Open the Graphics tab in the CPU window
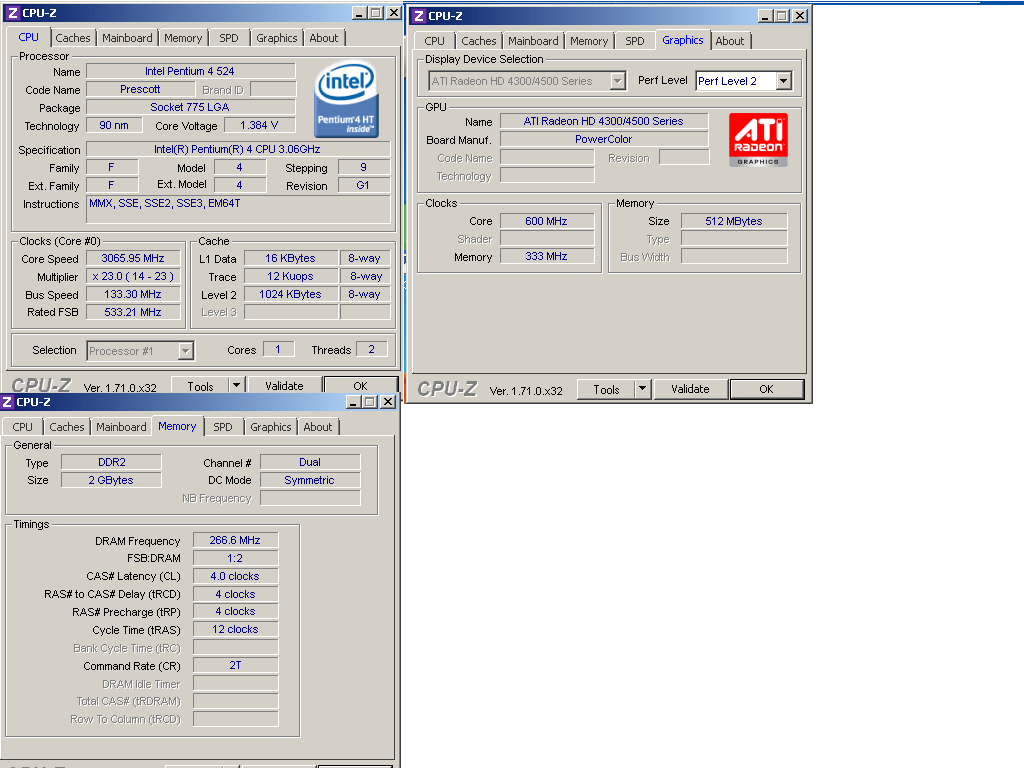 (277, 38)
